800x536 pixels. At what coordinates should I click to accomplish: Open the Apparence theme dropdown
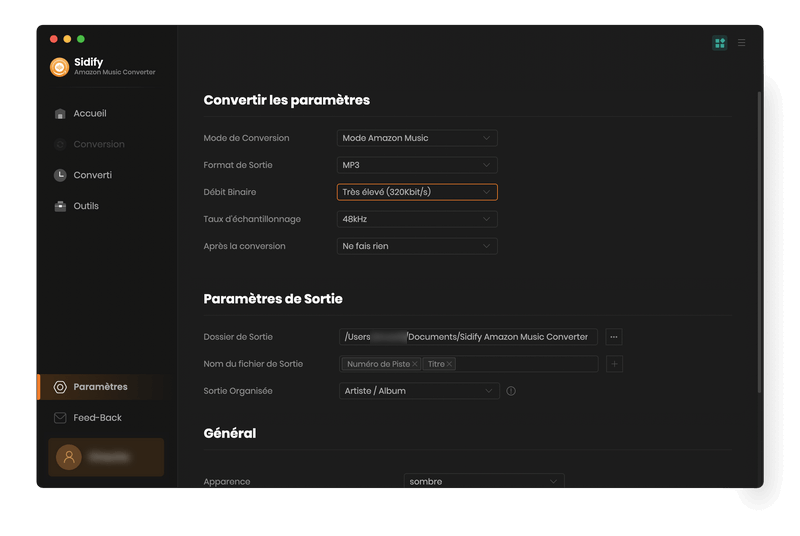pos(484,481)
